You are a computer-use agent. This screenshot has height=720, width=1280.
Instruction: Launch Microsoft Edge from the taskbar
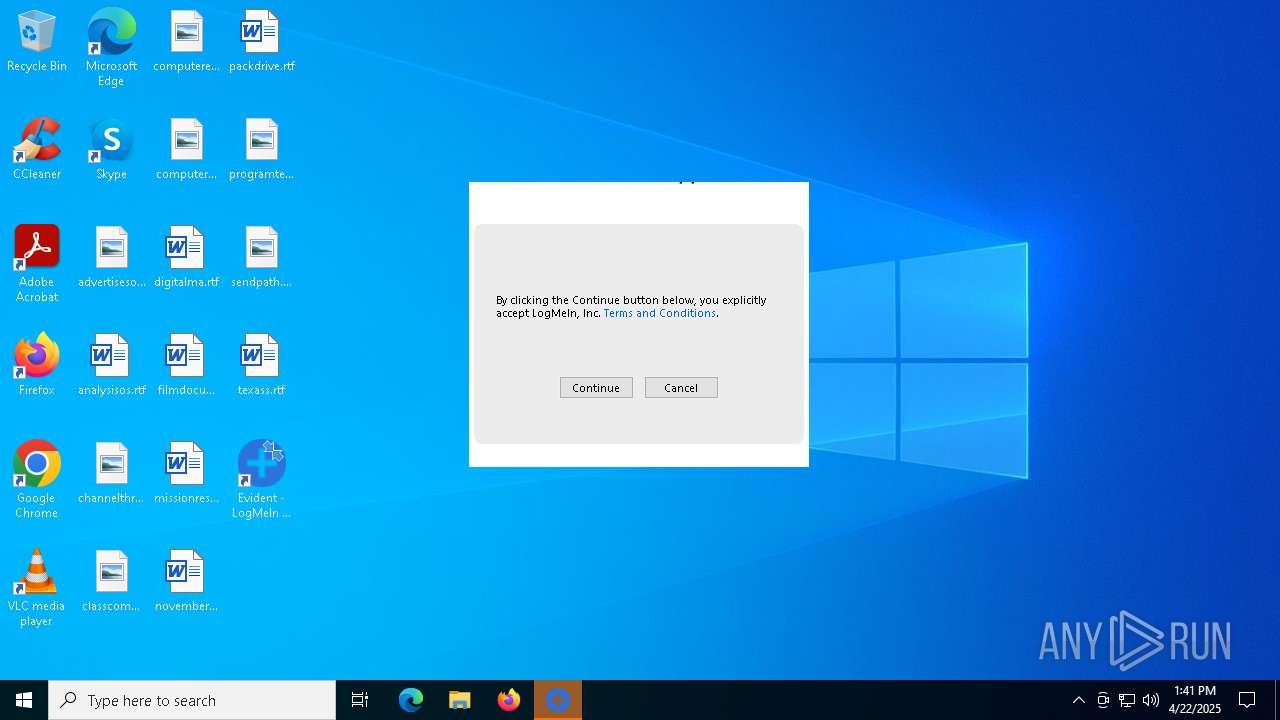pos(411,700)
